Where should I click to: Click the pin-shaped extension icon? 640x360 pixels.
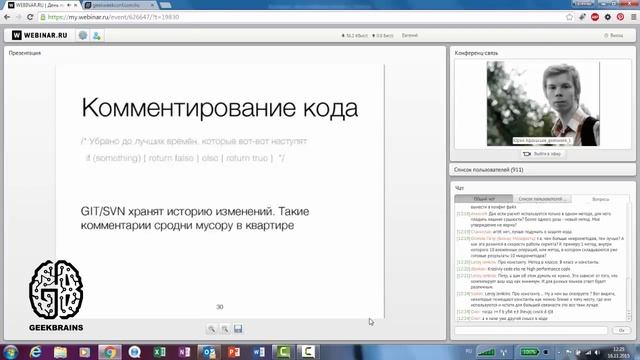[582, 17]
